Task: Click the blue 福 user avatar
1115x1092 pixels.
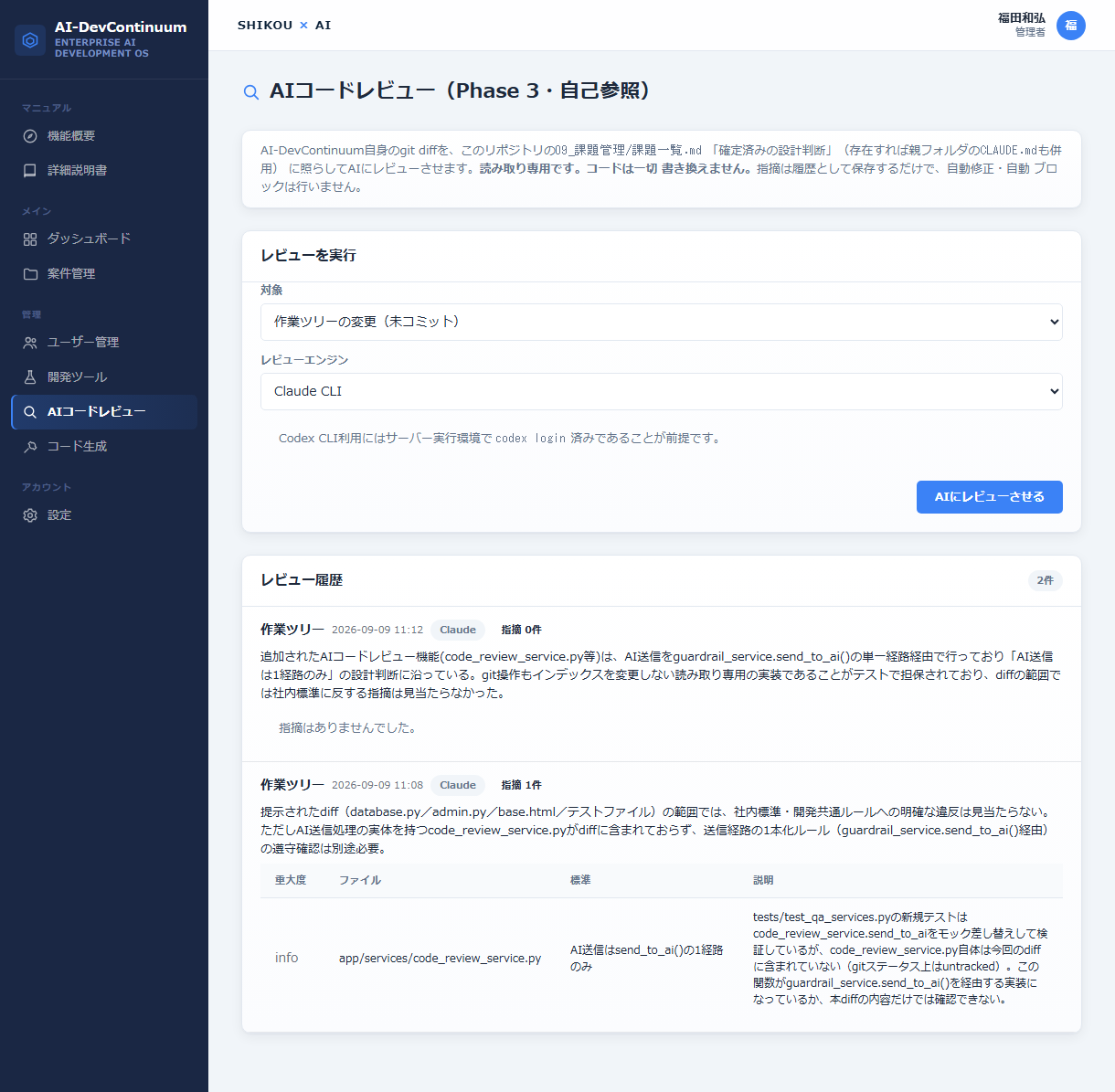Action: tap(1071, 26)
